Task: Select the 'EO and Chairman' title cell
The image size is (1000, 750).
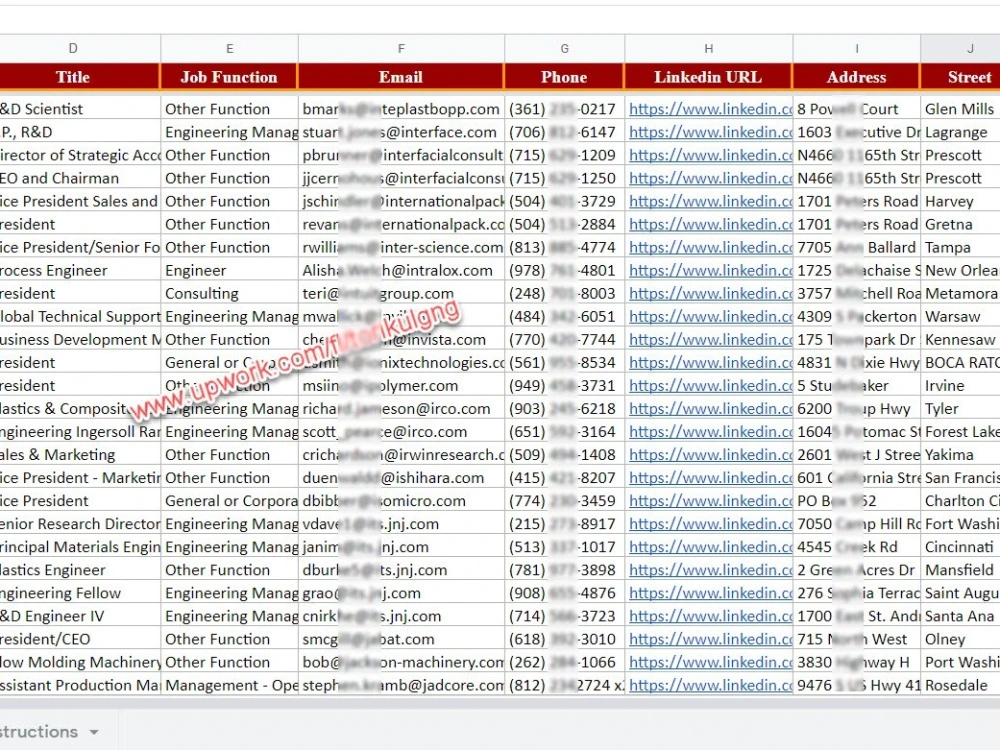Action: pyautogui.click(x=80, y=179)
